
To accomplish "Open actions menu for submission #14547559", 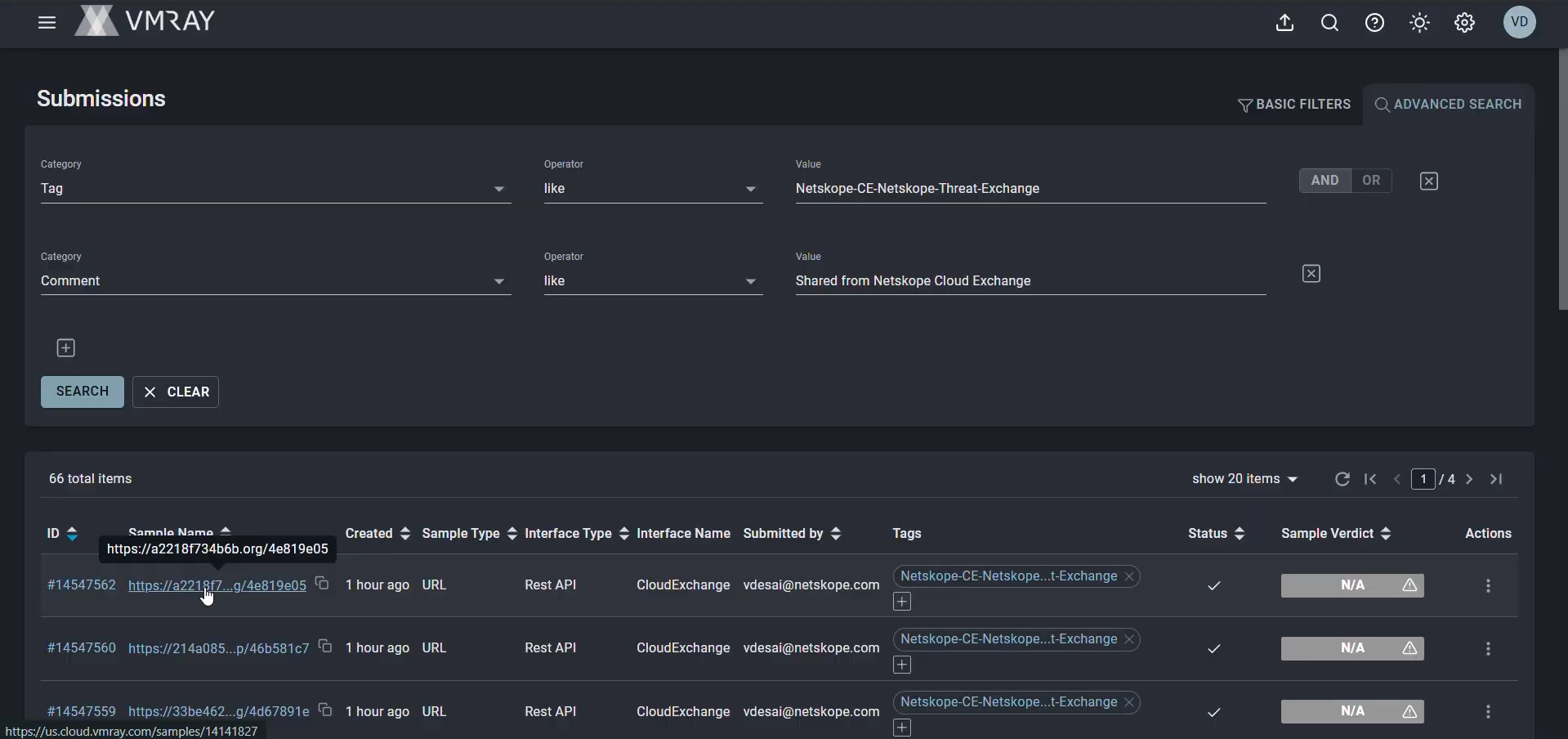I will coord(1488,711).
